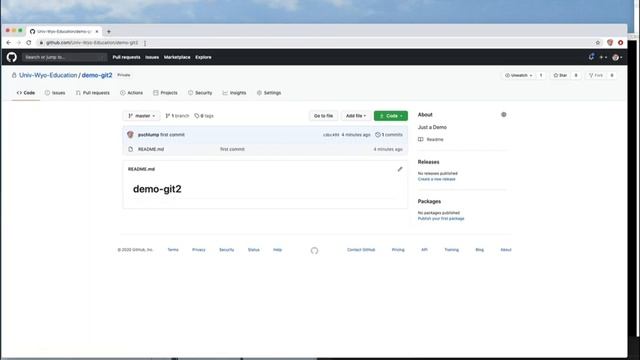Open the Contact GitHub footer link
640x360 pixels.
(x=361, y=250)
